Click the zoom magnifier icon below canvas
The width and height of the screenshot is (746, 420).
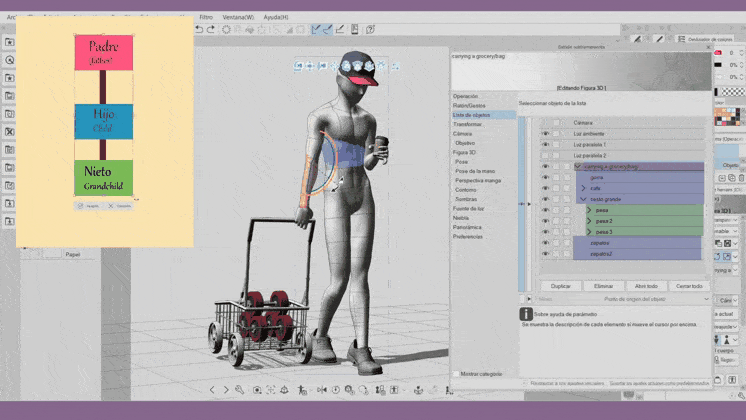click(x=240, y=389)
